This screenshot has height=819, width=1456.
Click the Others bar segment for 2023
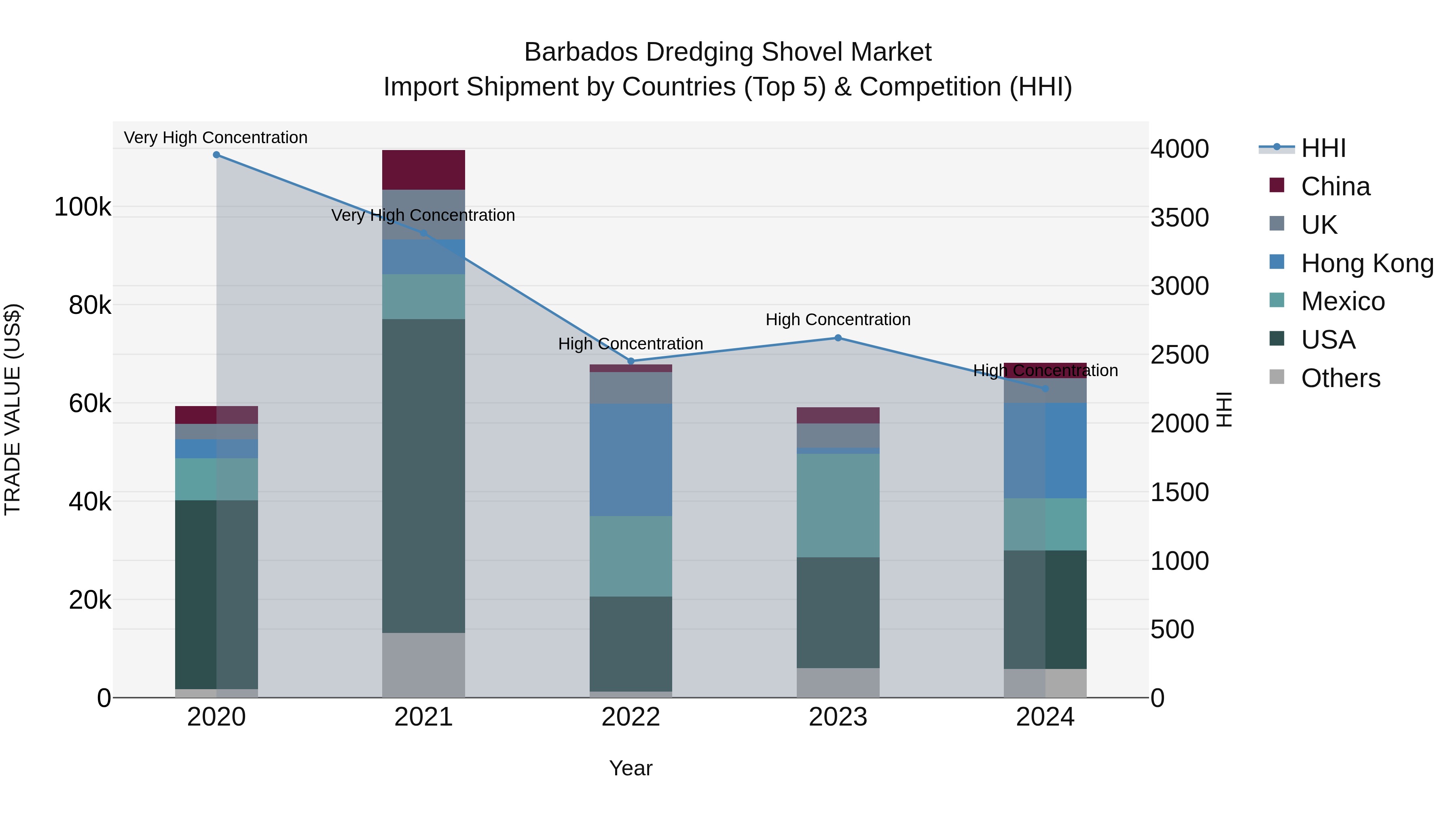pyautogui.click(x=838, y=683)
